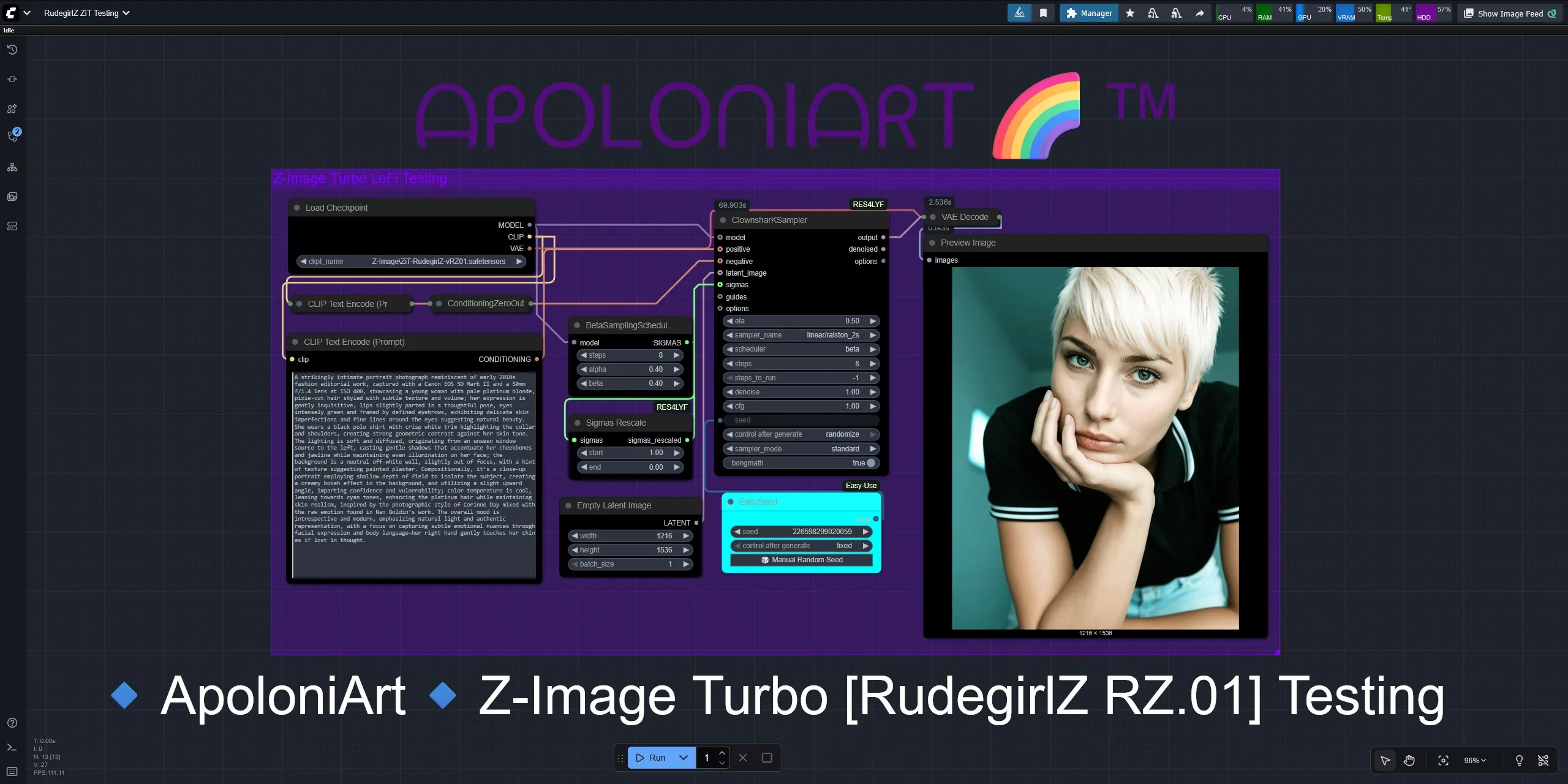The width and height of the screenshot is (1568, 784).
Task: Open the 96% zoom dropdown
Action: click(1475, 760)
